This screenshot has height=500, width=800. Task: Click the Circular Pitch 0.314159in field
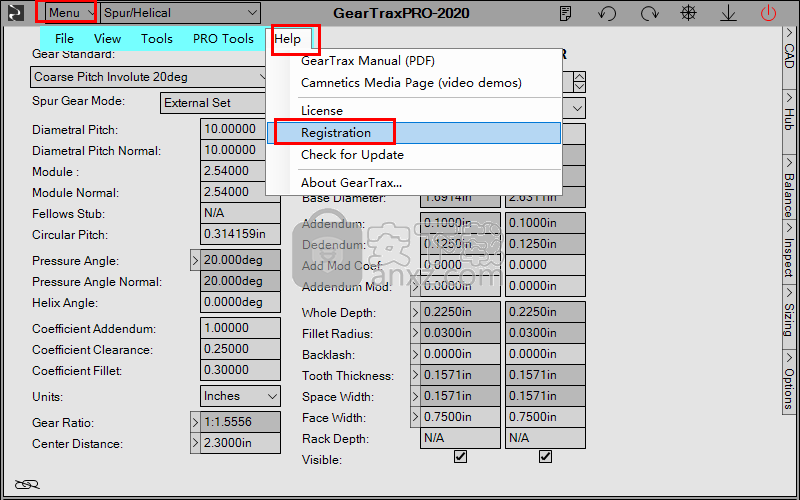(x=240, y=234)
